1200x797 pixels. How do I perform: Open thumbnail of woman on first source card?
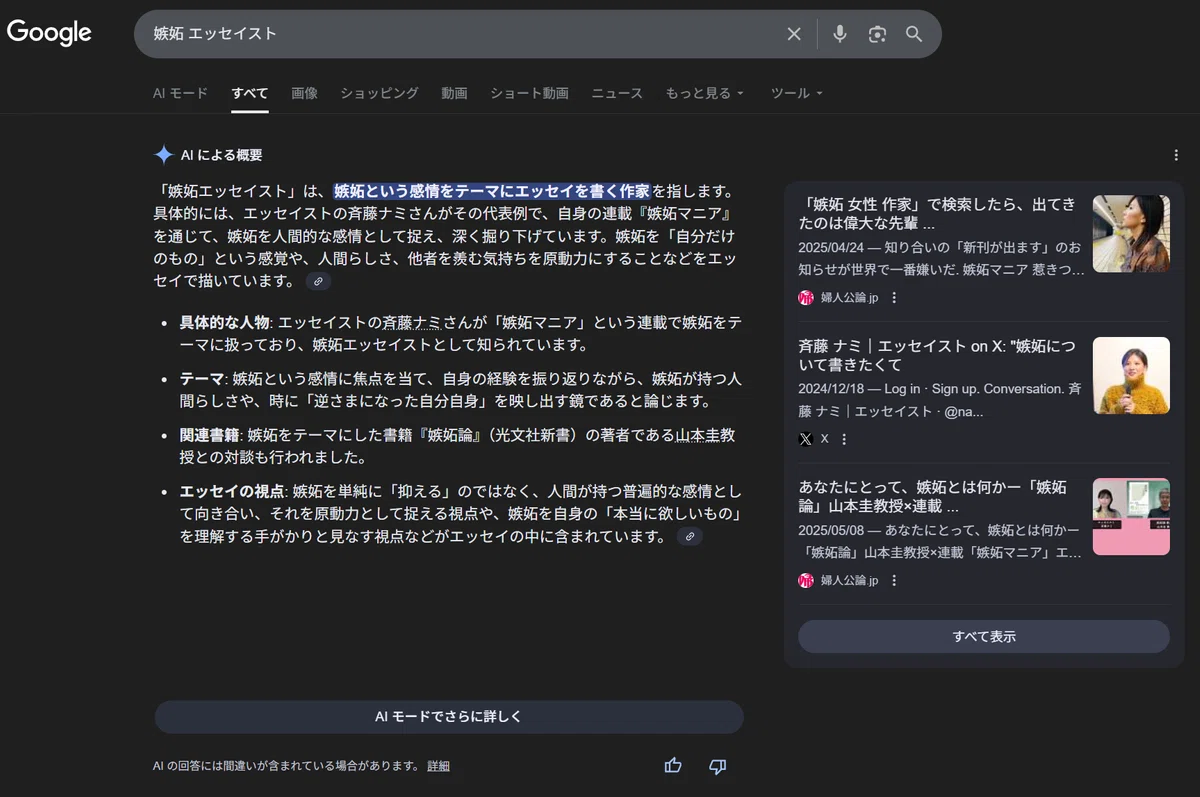pos(1131,233)
